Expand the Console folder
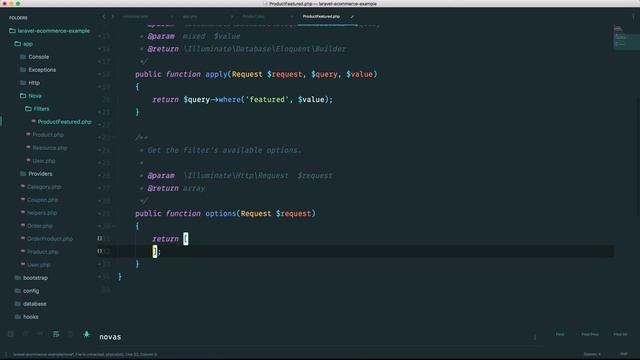 tap(34, 57)
